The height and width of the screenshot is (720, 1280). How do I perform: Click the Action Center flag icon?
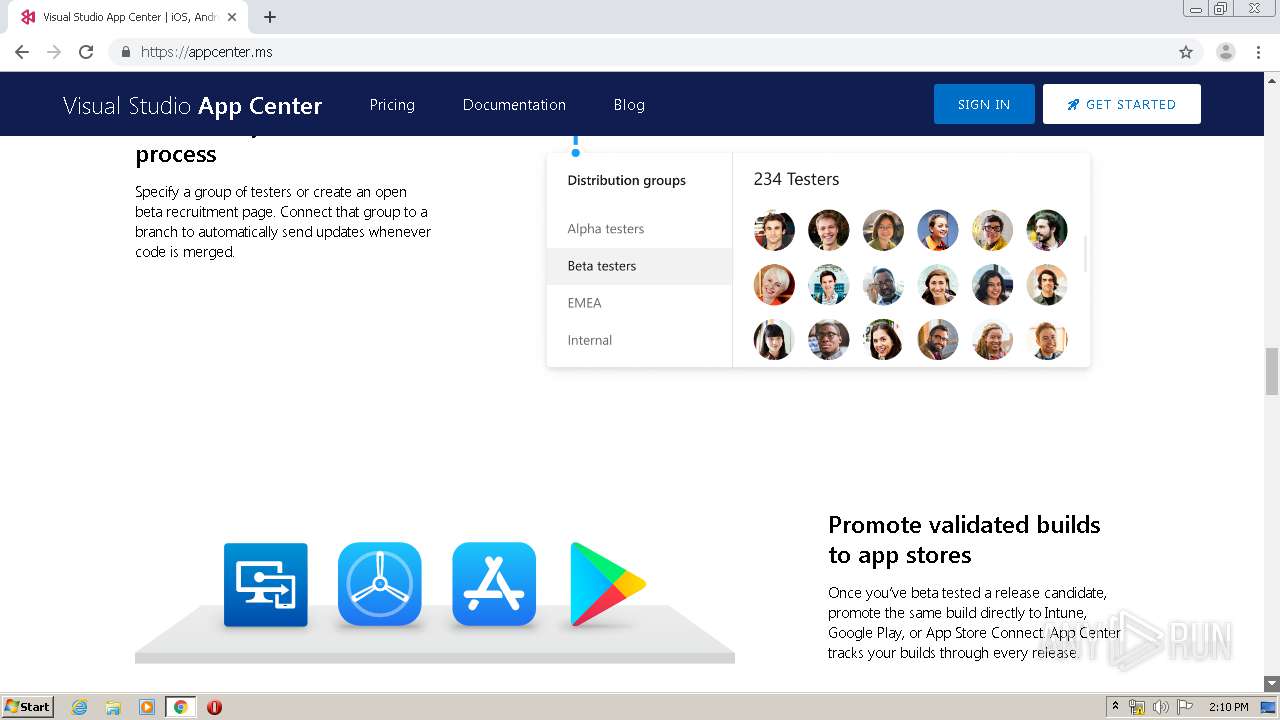(x=1185, y=707)
